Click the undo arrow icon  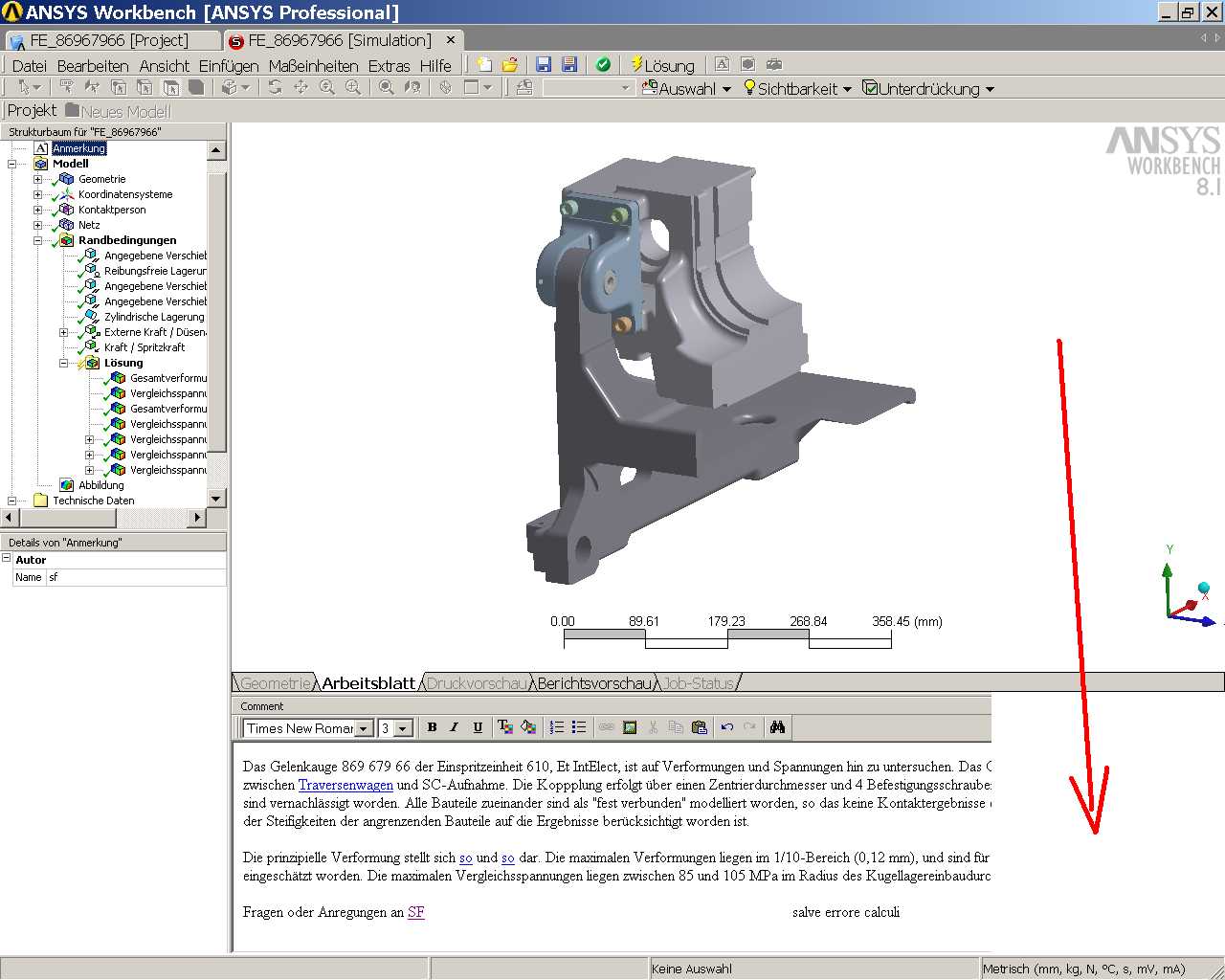tap(726, 727)
